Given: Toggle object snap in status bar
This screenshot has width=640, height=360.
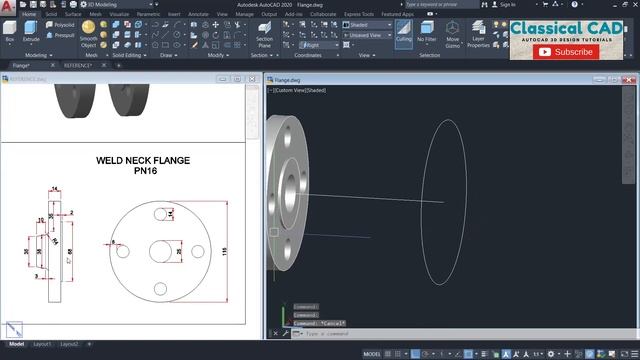Looking at the screenshot, I should coord(468,354).
